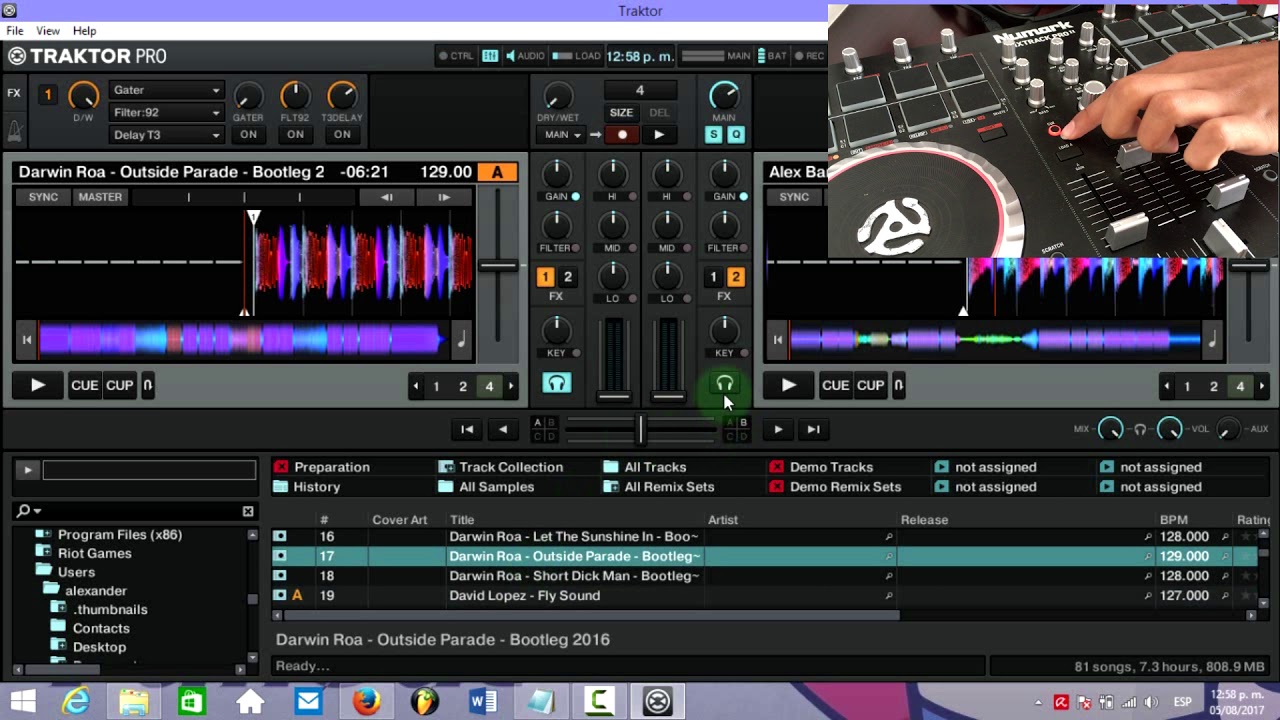Skip to previous track in preview player
The height and width of the screenshot is (720, 1280).
[x=467, y=429]
